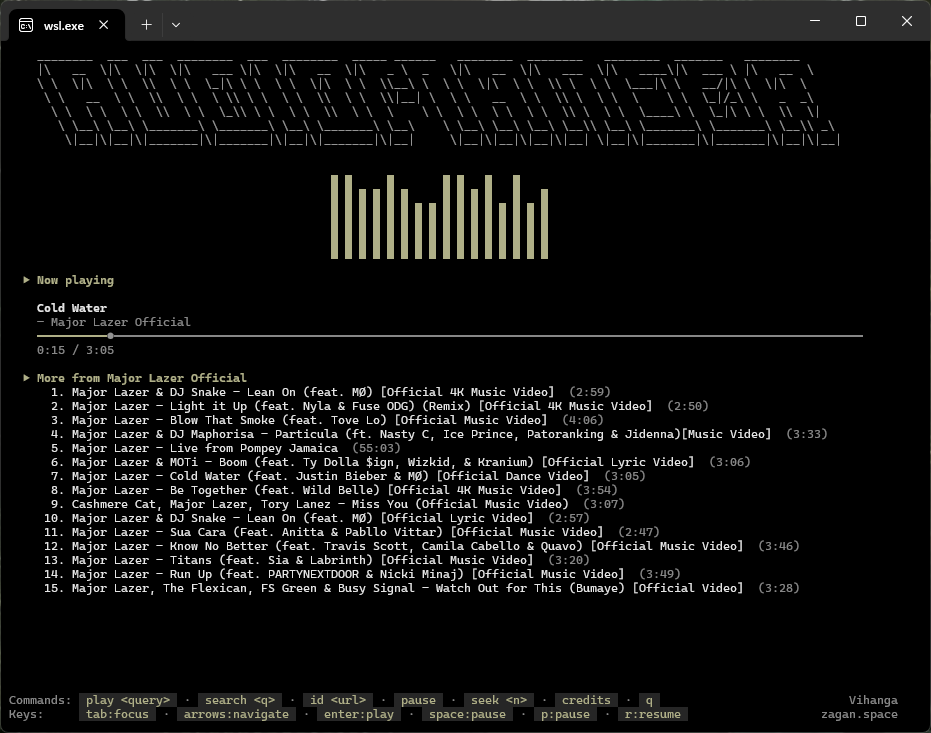Image resolution: width=931 pixels, height=733 pixels.
Task: Click the 0:15 / 3:05 time readout
Action: (75, 350)
